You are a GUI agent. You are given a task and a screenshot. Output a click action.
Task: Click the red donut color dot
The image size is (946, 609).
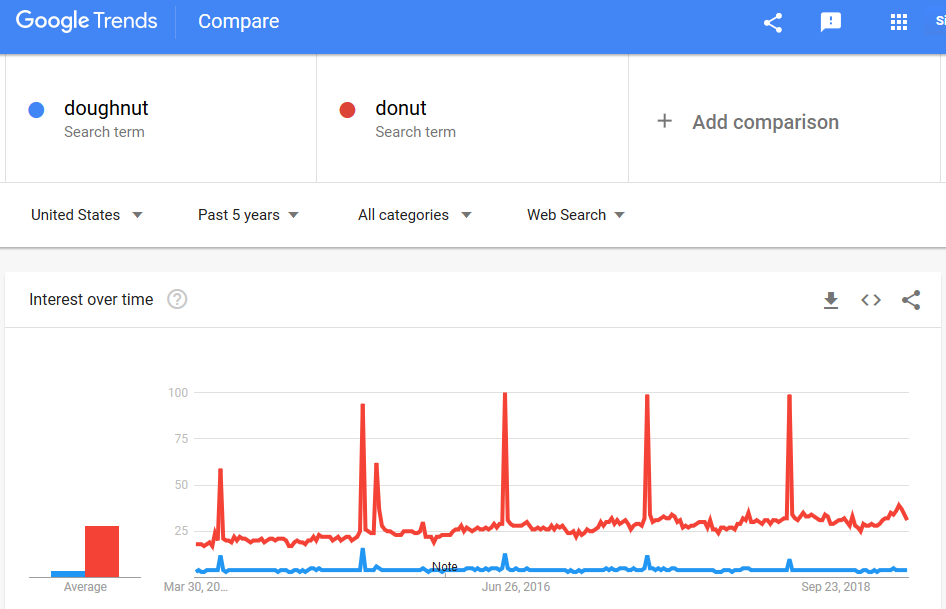(348, 110)
